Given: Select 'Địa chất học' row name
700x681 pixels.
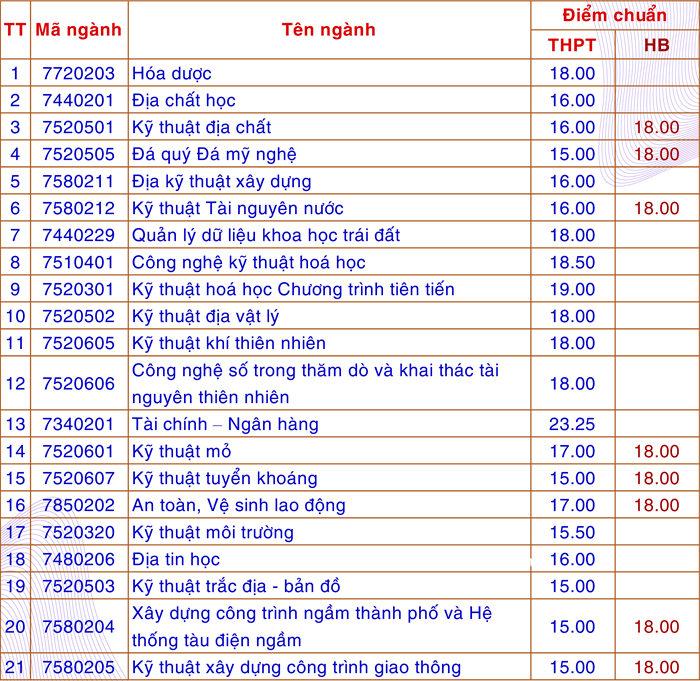Looking at the screenshot, I should [184, 100].
